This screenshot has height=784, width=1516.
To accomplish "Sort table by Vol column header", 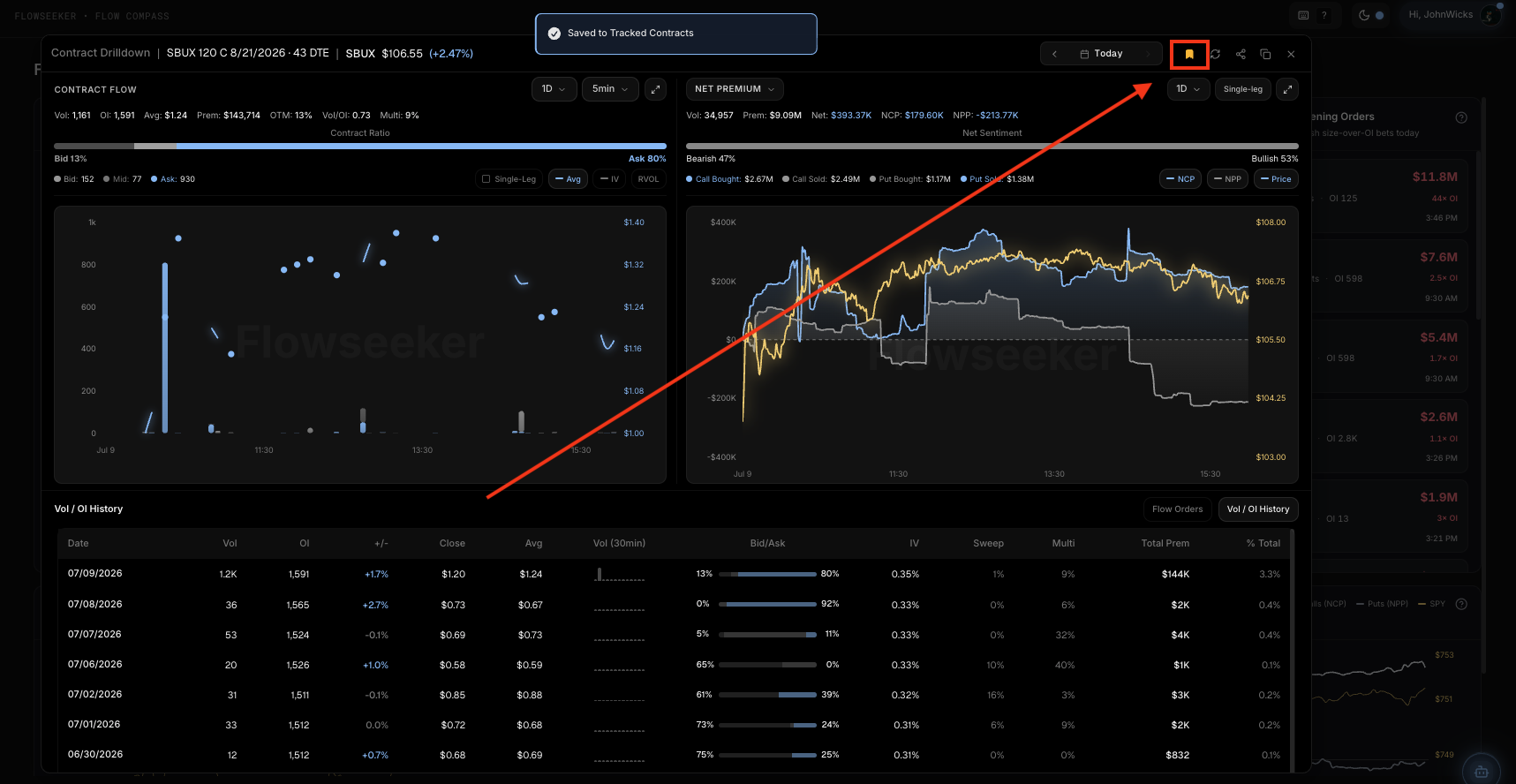I will point(230,544).
